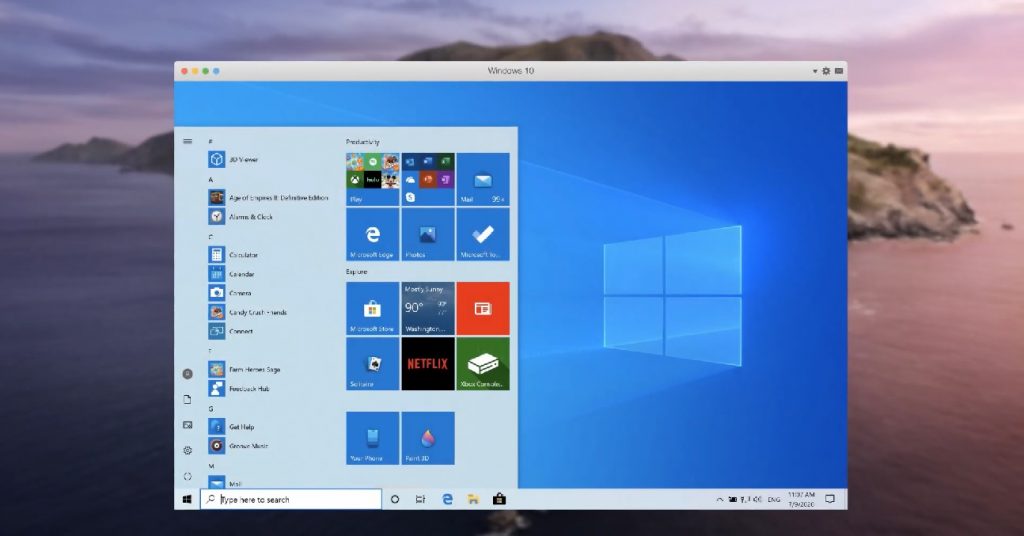Open Settings gear in the Start sidebar

(x=187, y=450)
